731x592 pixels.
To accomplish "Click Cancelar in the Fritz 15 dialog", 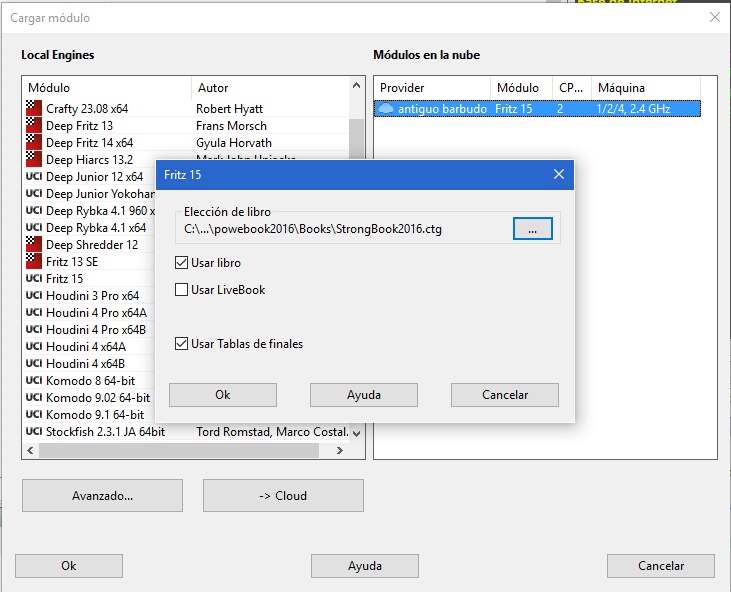I will (505, 395).
